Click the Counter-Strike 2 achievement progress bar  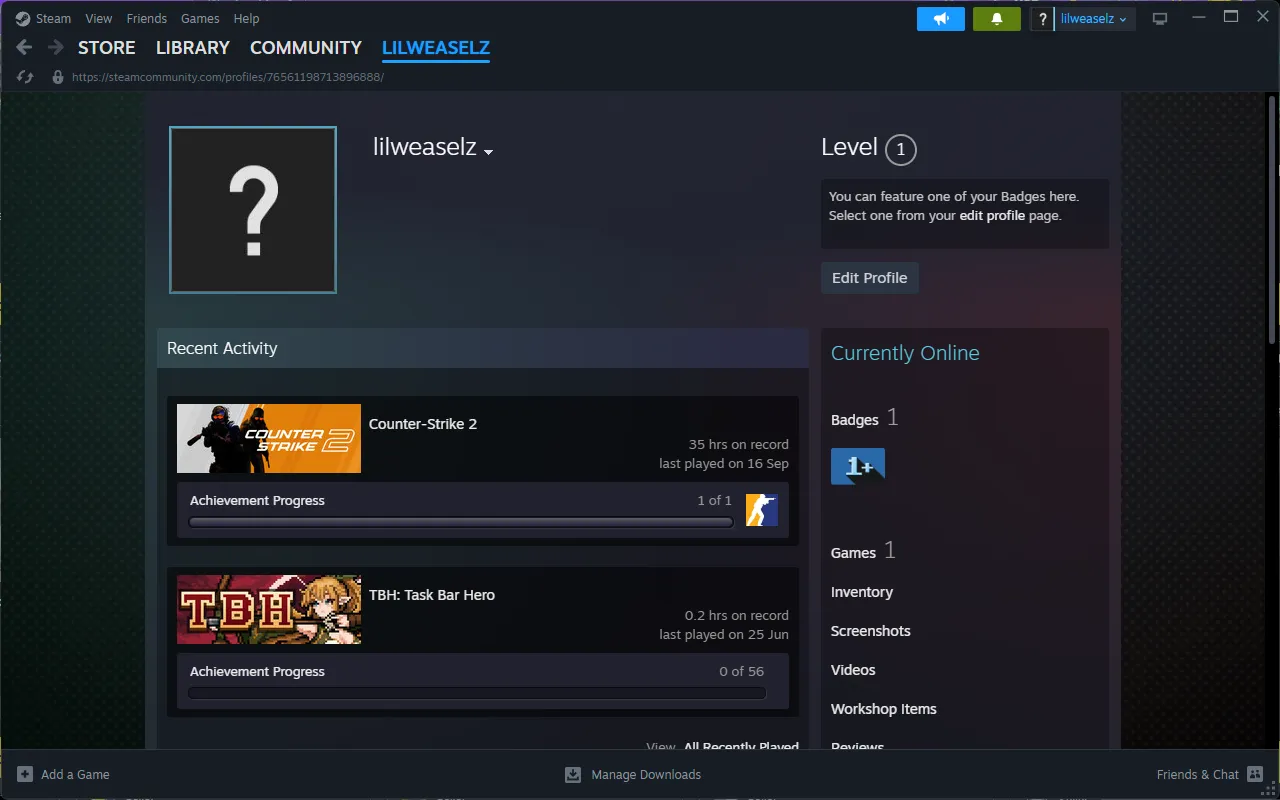[461, 522]
